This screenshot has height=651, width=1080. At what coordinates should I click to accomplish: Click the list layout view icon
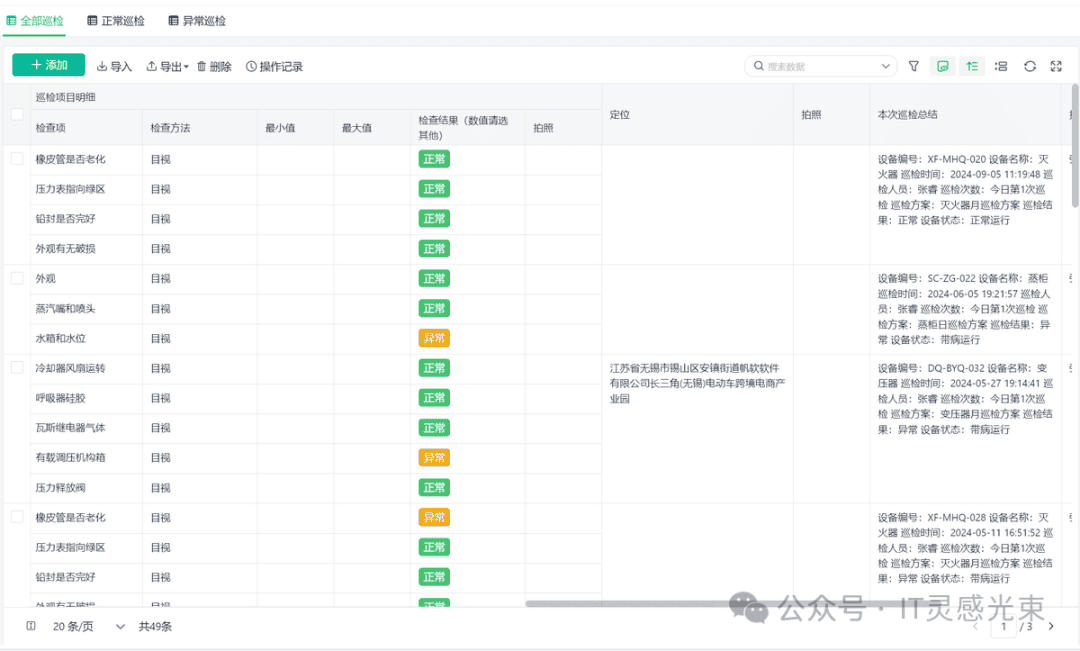click(1001, 66)
